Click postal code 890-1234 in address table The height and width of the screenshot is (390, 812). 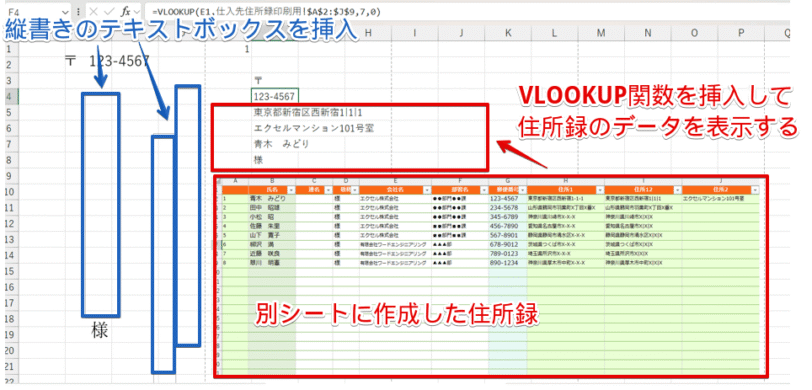tap(504, 263)
